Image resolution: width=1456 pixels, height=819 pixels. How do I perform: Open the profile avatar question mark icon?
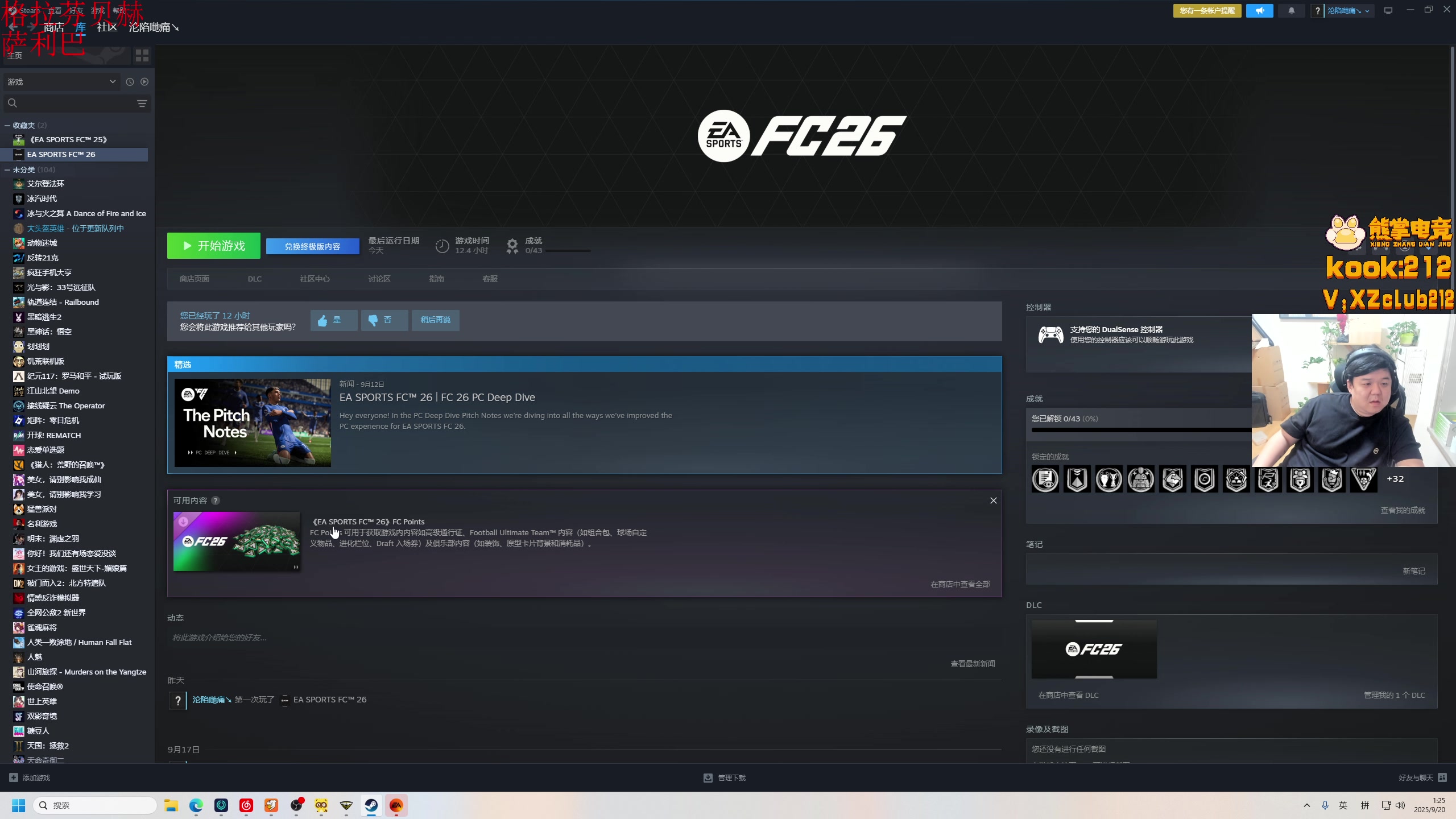click(1317, 11)
